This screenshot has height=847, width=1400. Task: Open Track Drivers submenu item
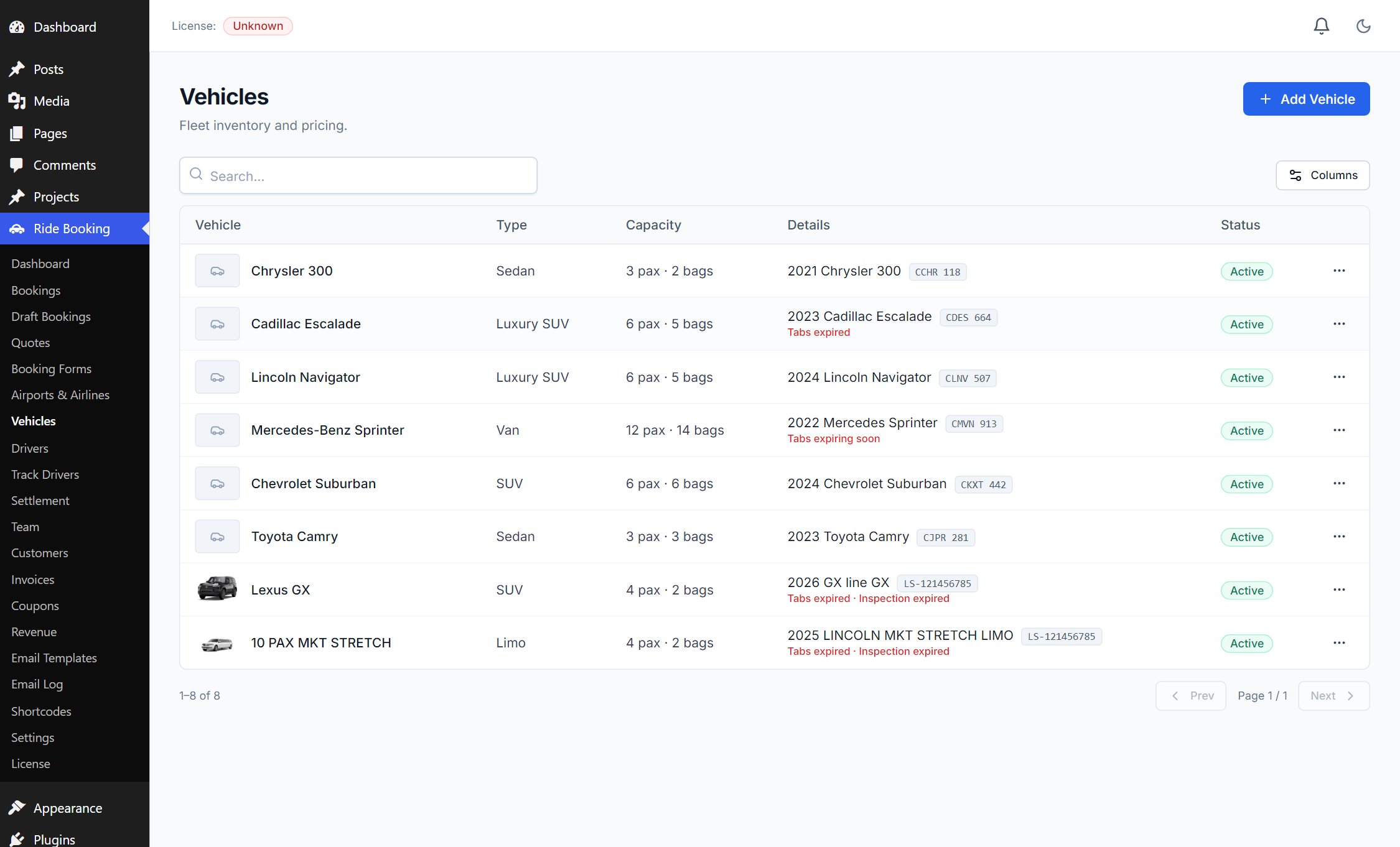coord(45,474)
